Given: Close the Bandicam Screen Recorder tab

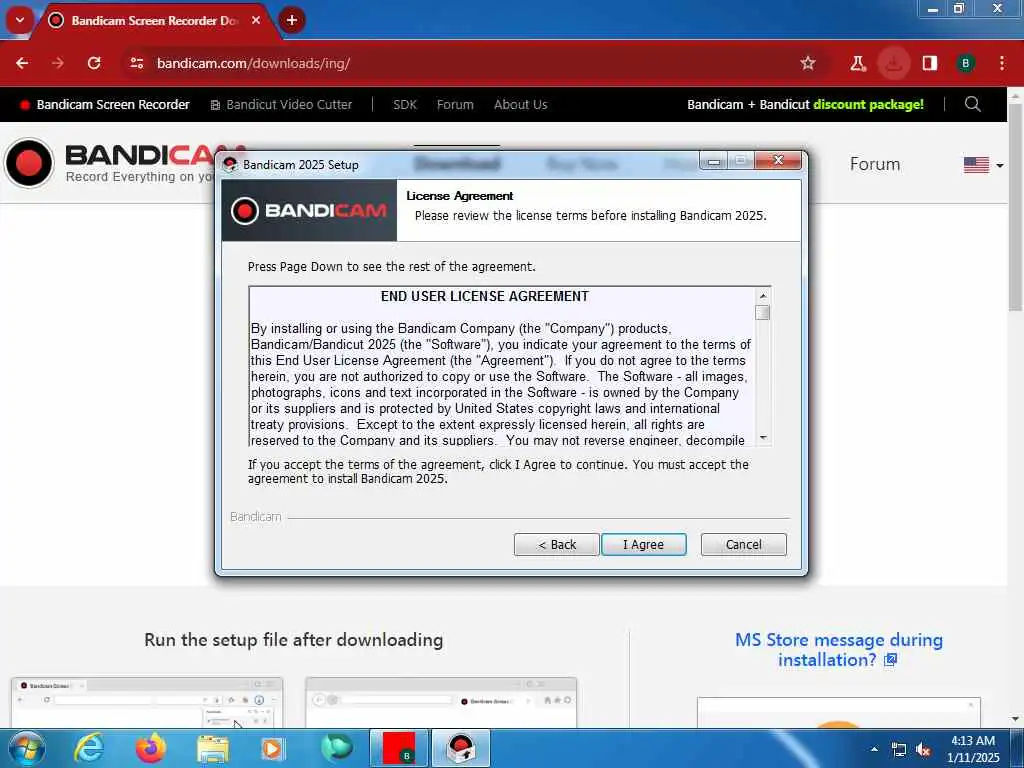Looking at the screenshot, I should pyautogui.click(x=256, y=20).
